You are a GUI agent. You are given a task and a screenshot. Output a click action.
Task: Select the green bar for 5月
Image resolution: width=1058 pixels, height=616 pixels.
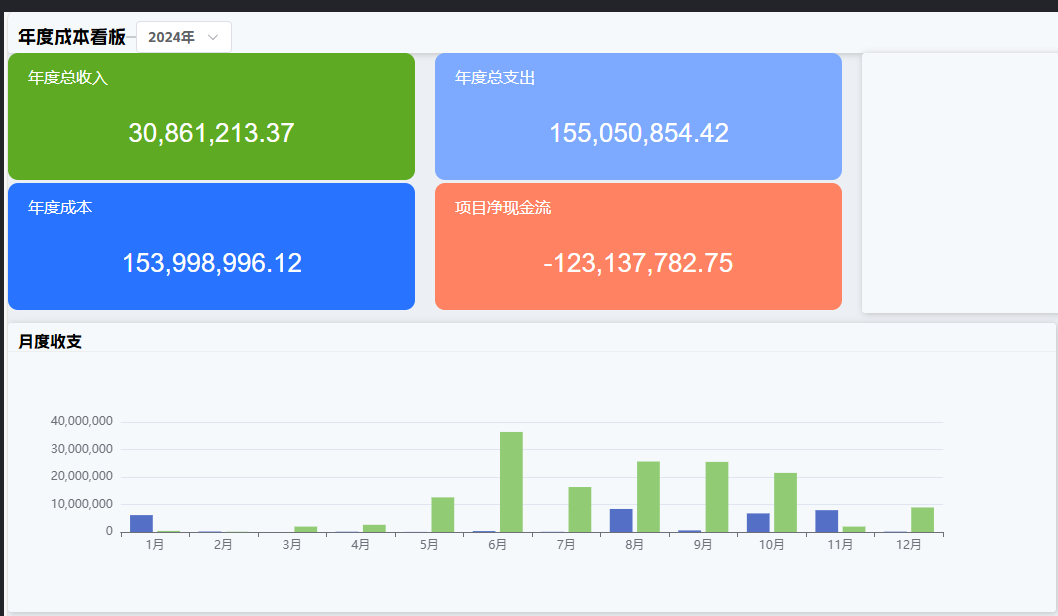[442, 514]
